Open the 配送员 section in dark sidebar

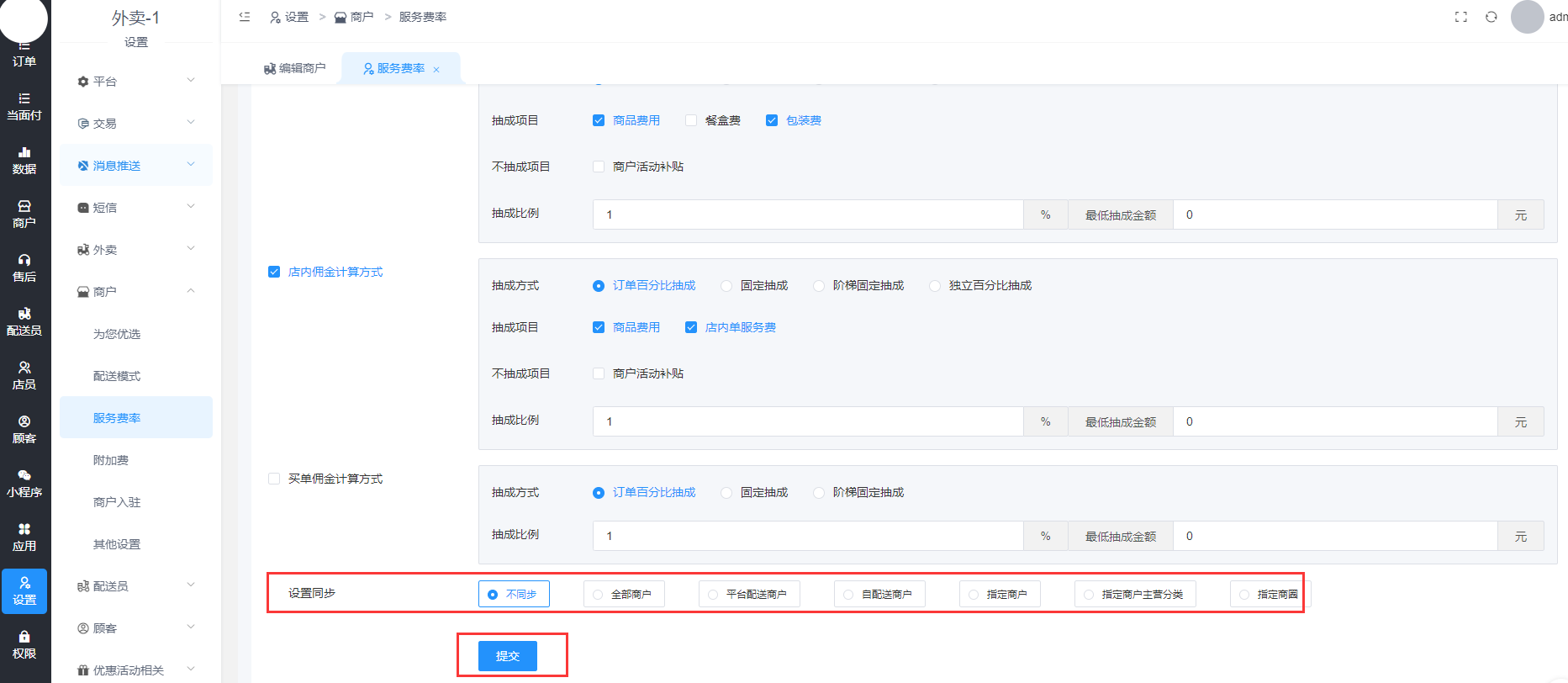coord(24,321)
